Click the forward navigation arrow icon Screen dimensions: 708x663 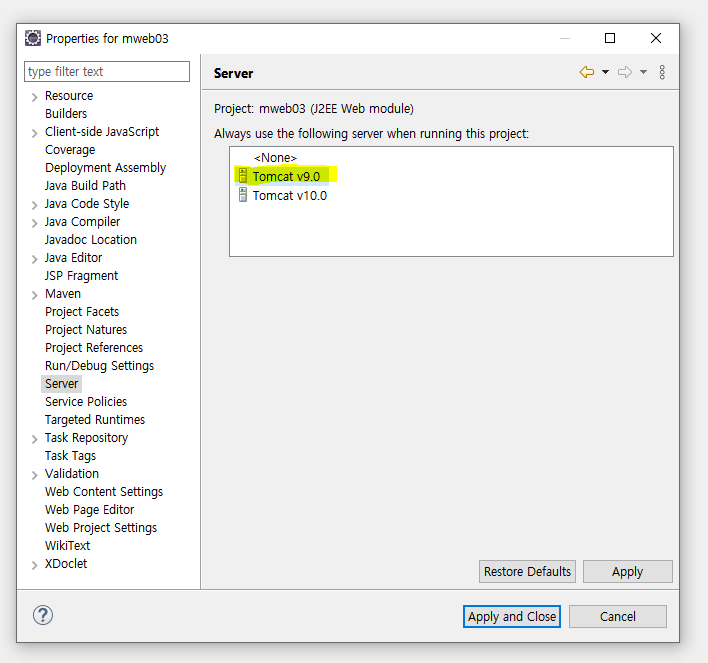point(624,72)
